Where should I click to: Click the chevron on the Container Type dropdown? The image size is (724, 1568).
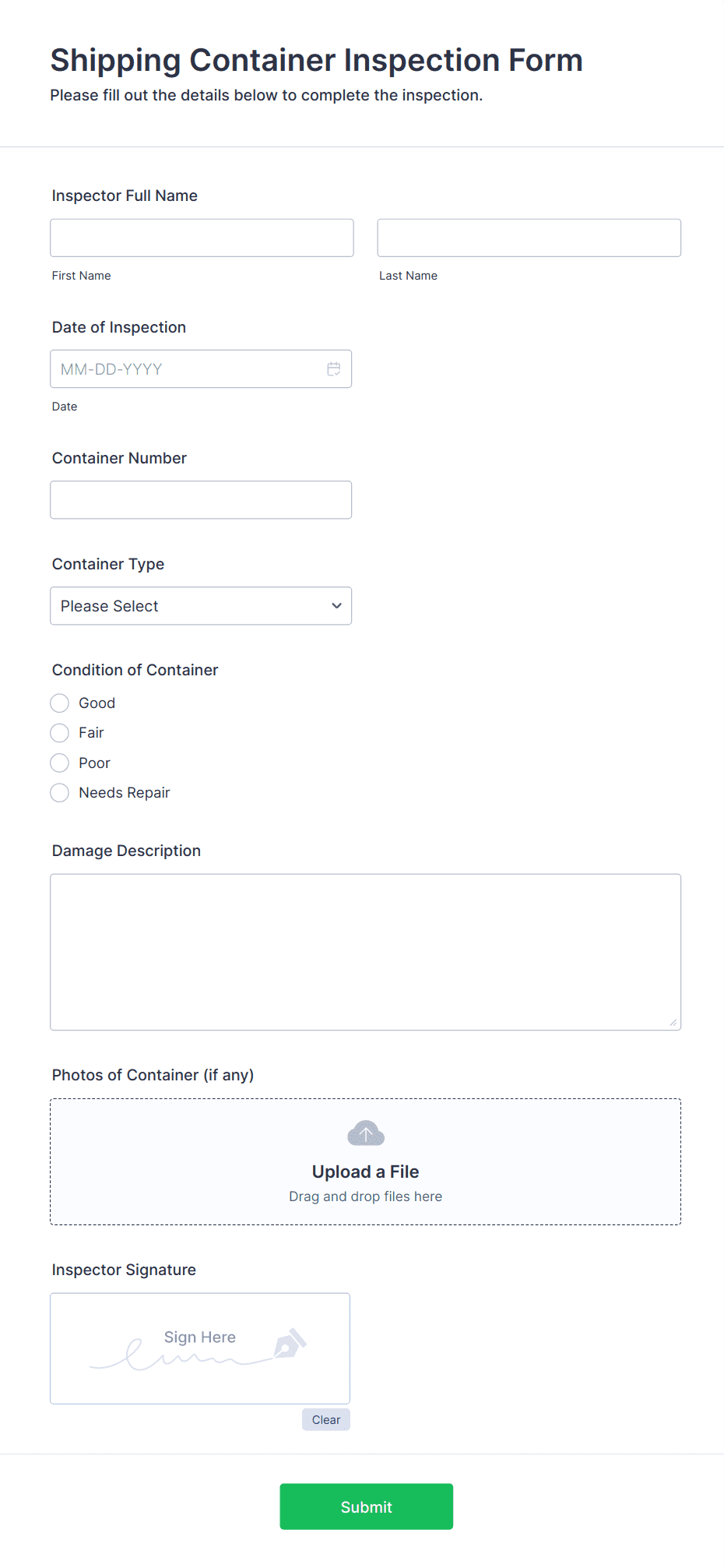[x=336, y=605]
